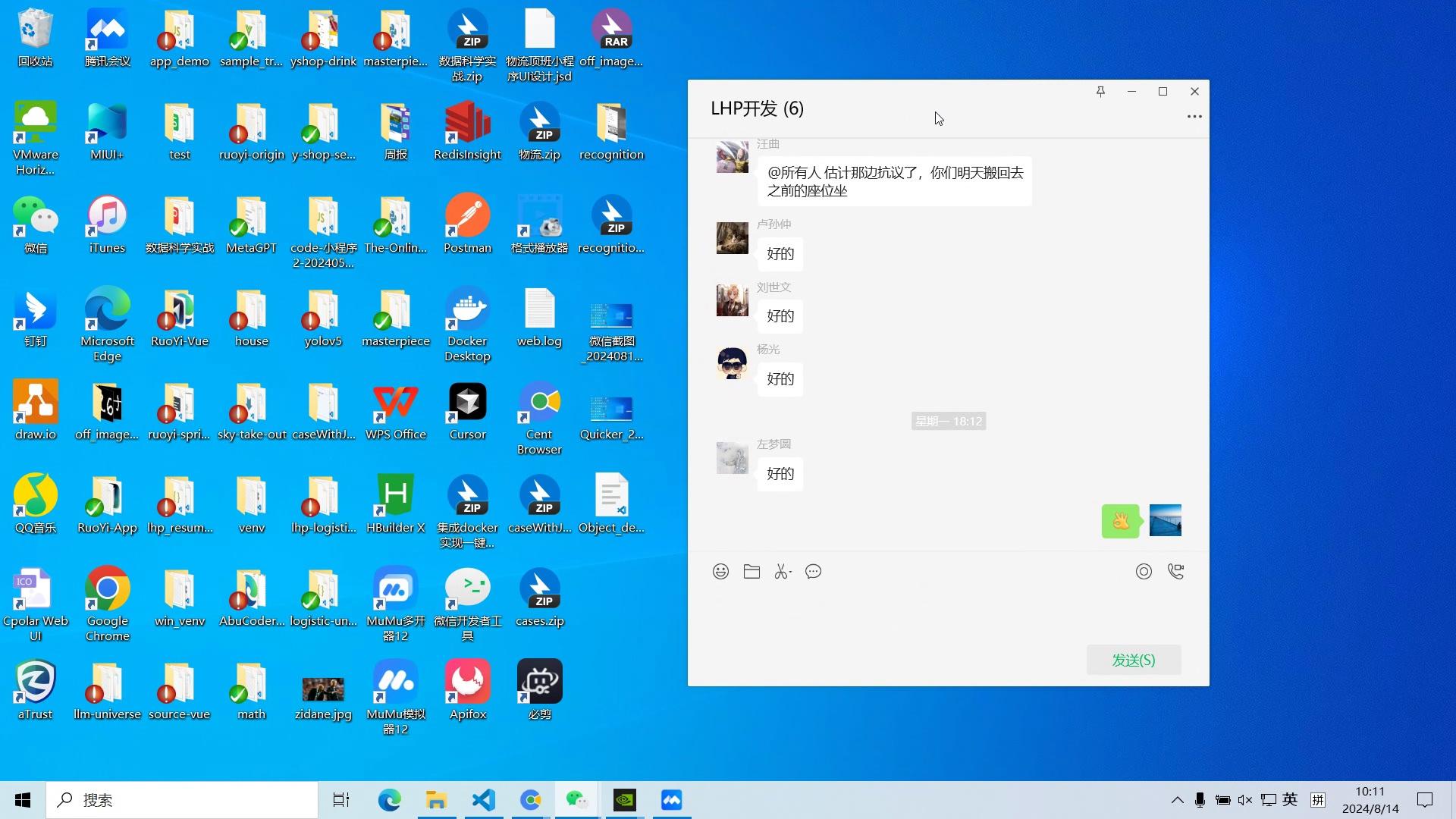Select the 微信 WeChat desktop icon
The width and height of the screenshot is (1456, 819).
36,224
